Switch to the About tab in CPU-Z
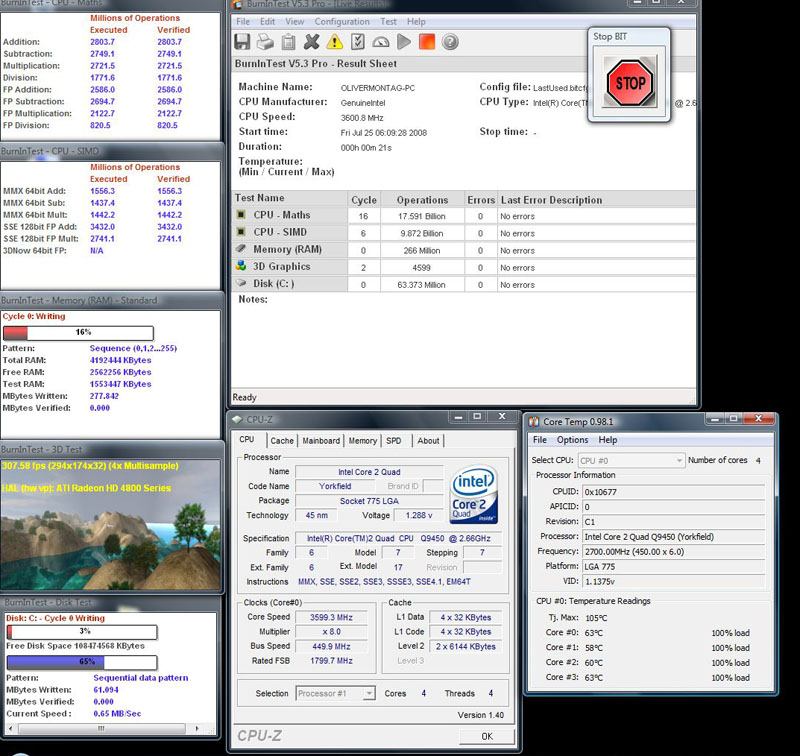This screenshot has width=800, height=756. click(428, 441)
